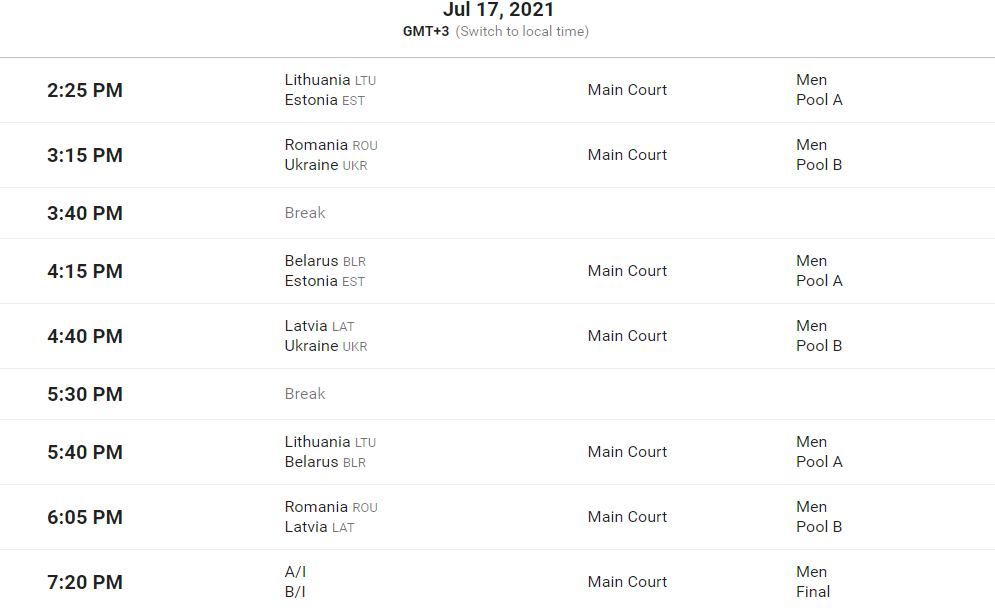Image resolution: width=995 pixels, height=612 pixels.
Task: Click the 3:40 PM Break entry
Action: point(305,213)
